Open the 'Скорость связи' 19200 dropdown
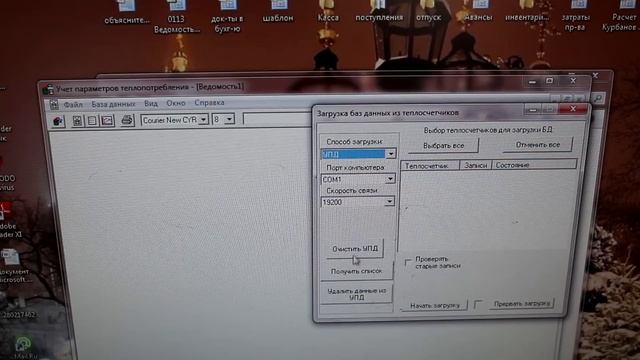 pyautogui.click(x=389, y=202)
